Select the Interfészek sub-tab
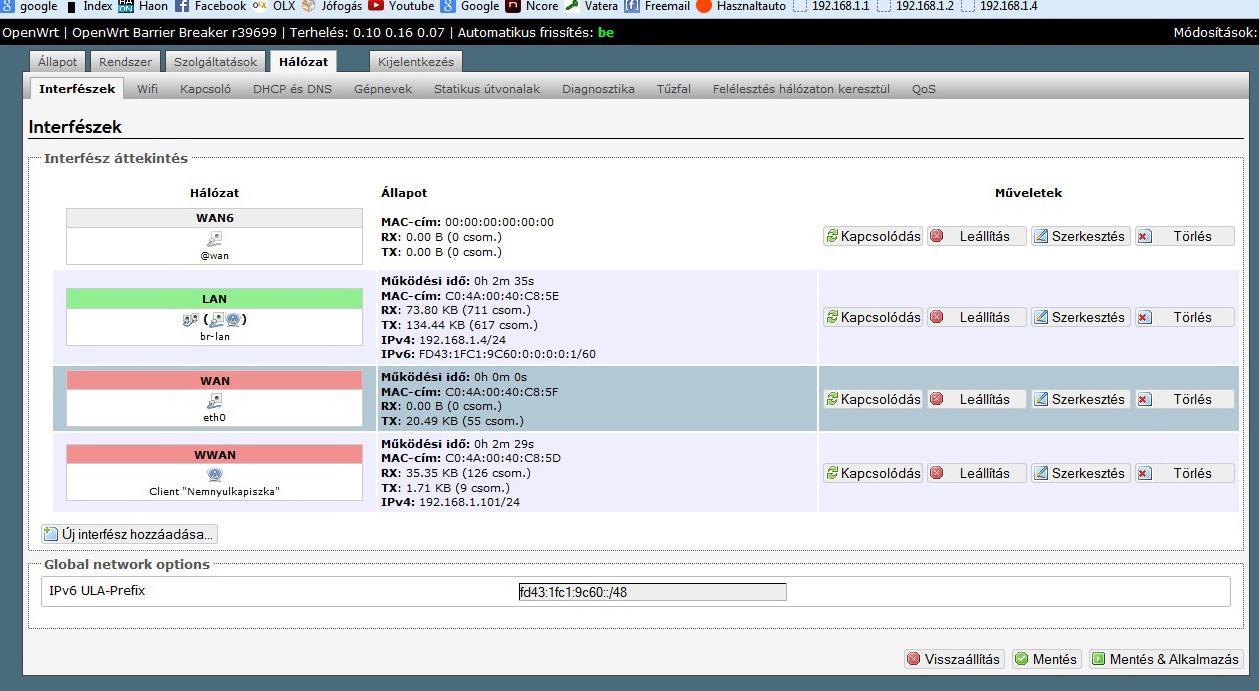Viewport: 1259px width, 691px height. click(77, 89)
